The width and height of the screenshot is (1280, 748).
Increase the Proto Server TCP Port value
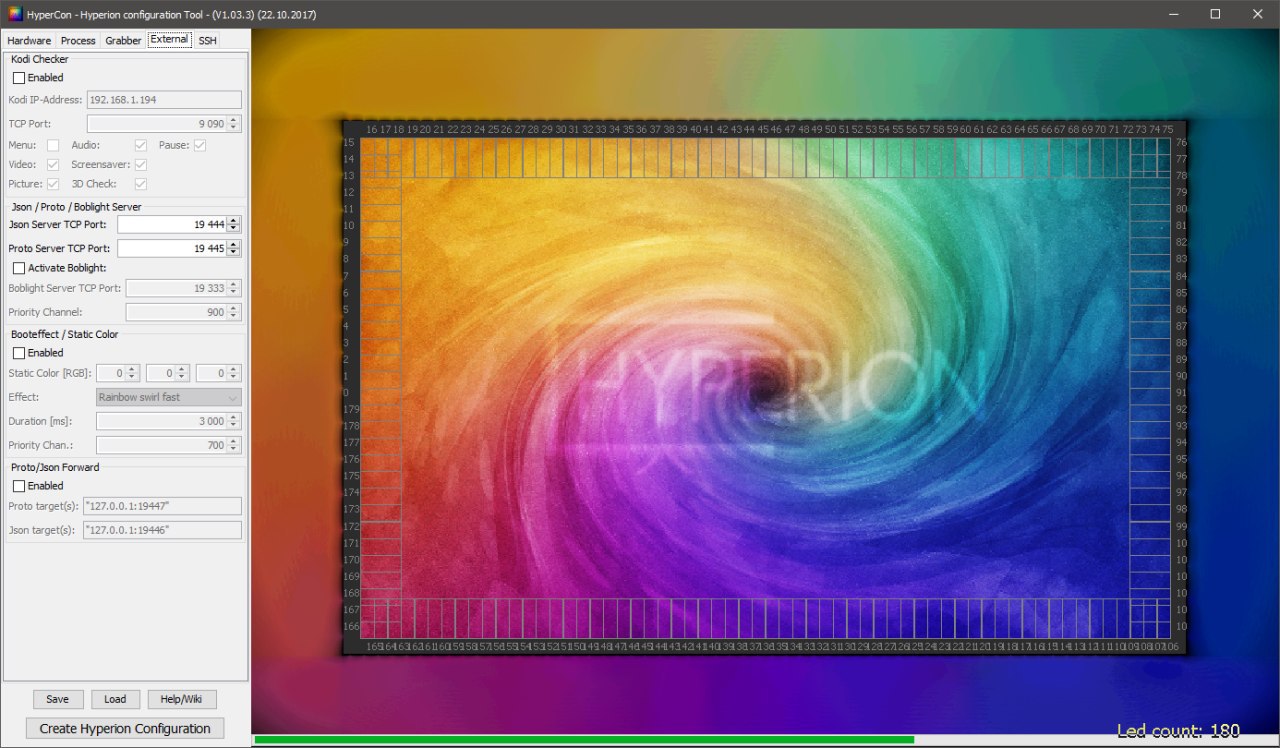coord(234,245)
